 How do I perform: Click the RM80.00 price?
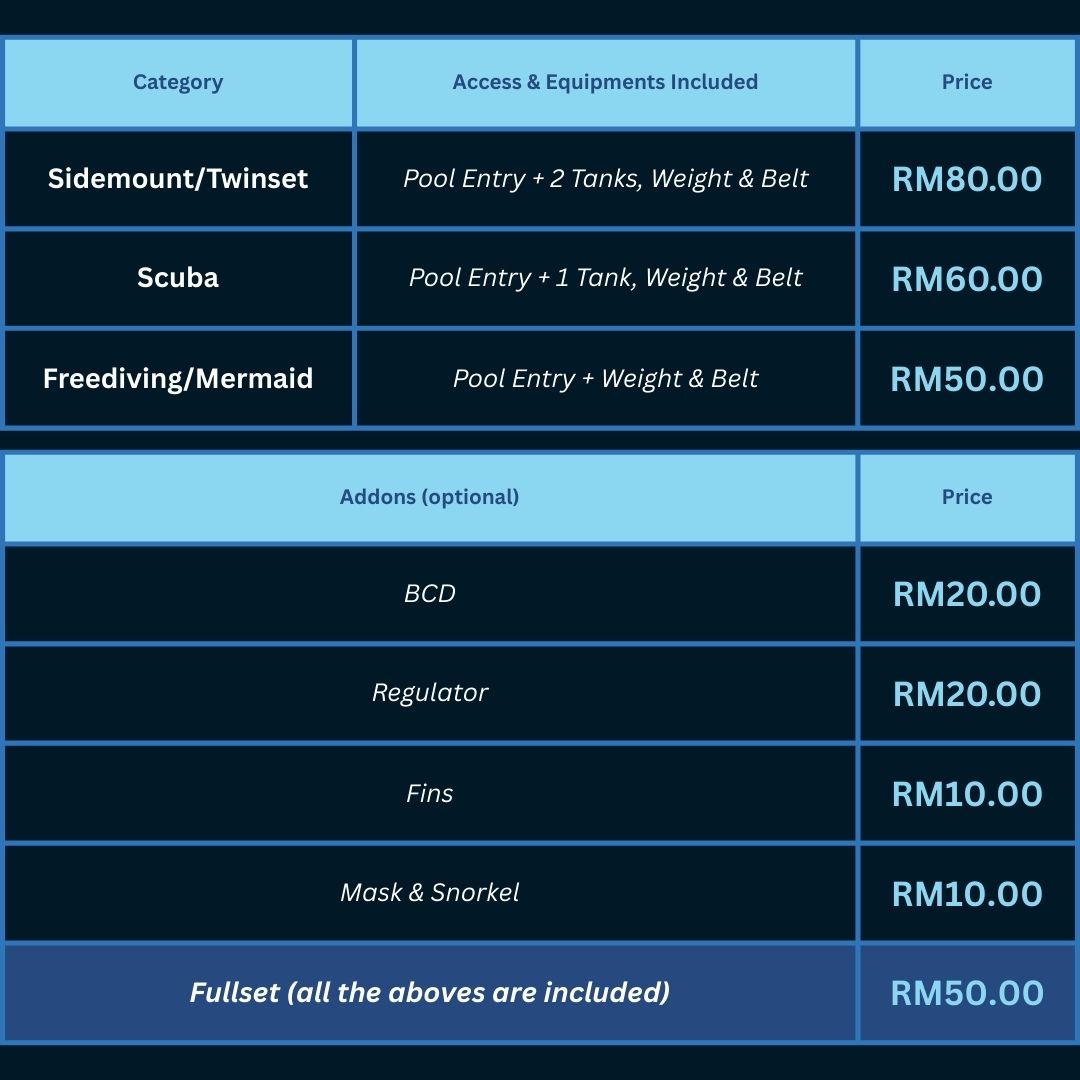click(967, 180)
